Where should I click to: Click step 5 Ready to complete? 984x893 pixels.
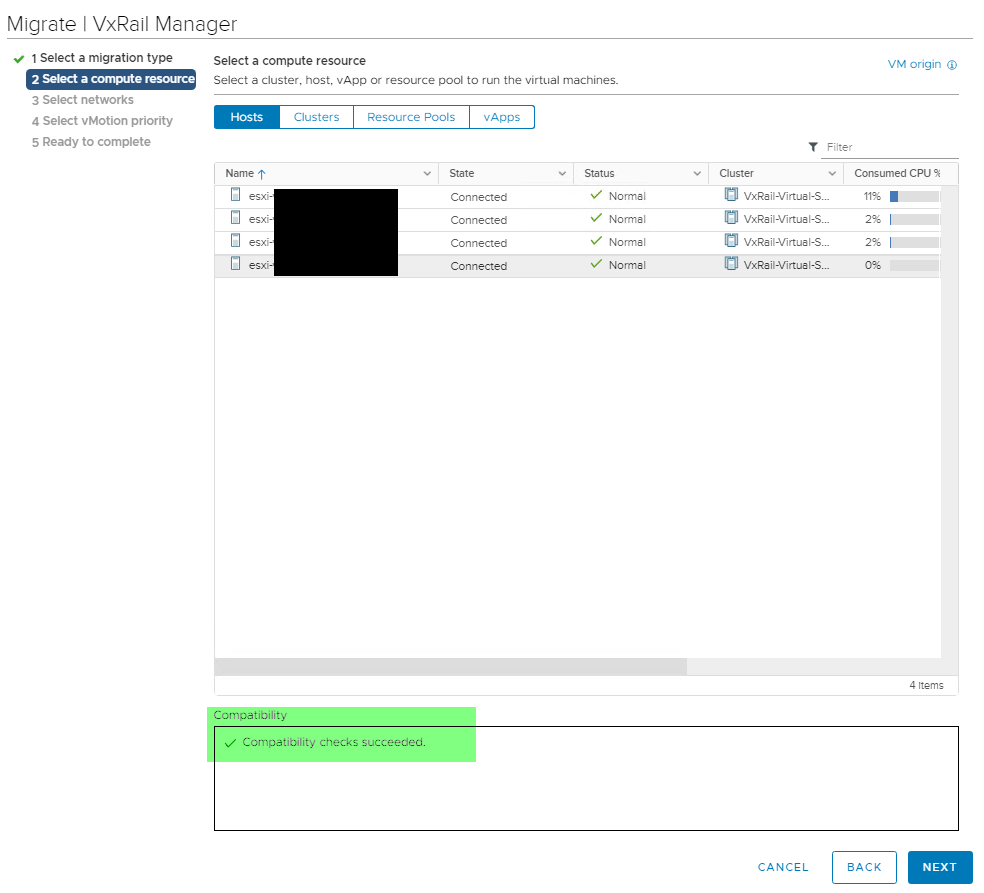(x=92, y=142)
